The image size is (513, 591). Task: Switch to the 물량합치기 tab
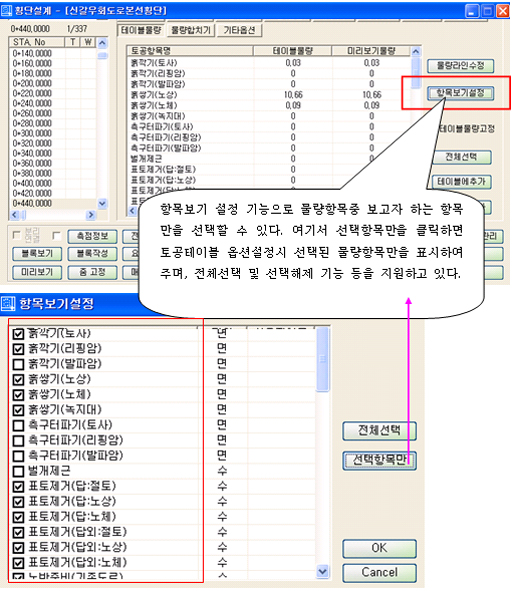191,30
